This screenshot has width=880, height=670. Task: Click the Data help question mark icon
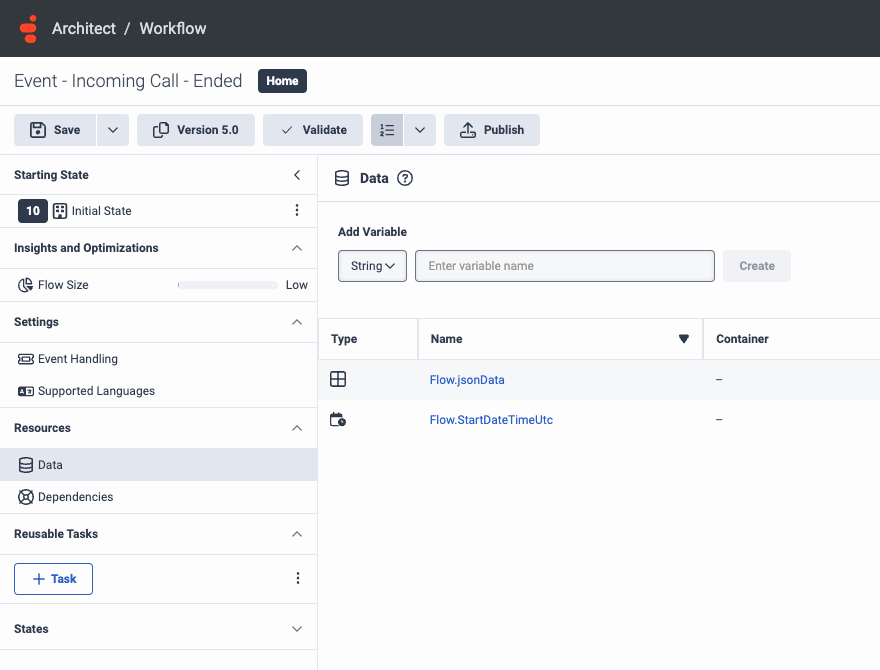405,178
